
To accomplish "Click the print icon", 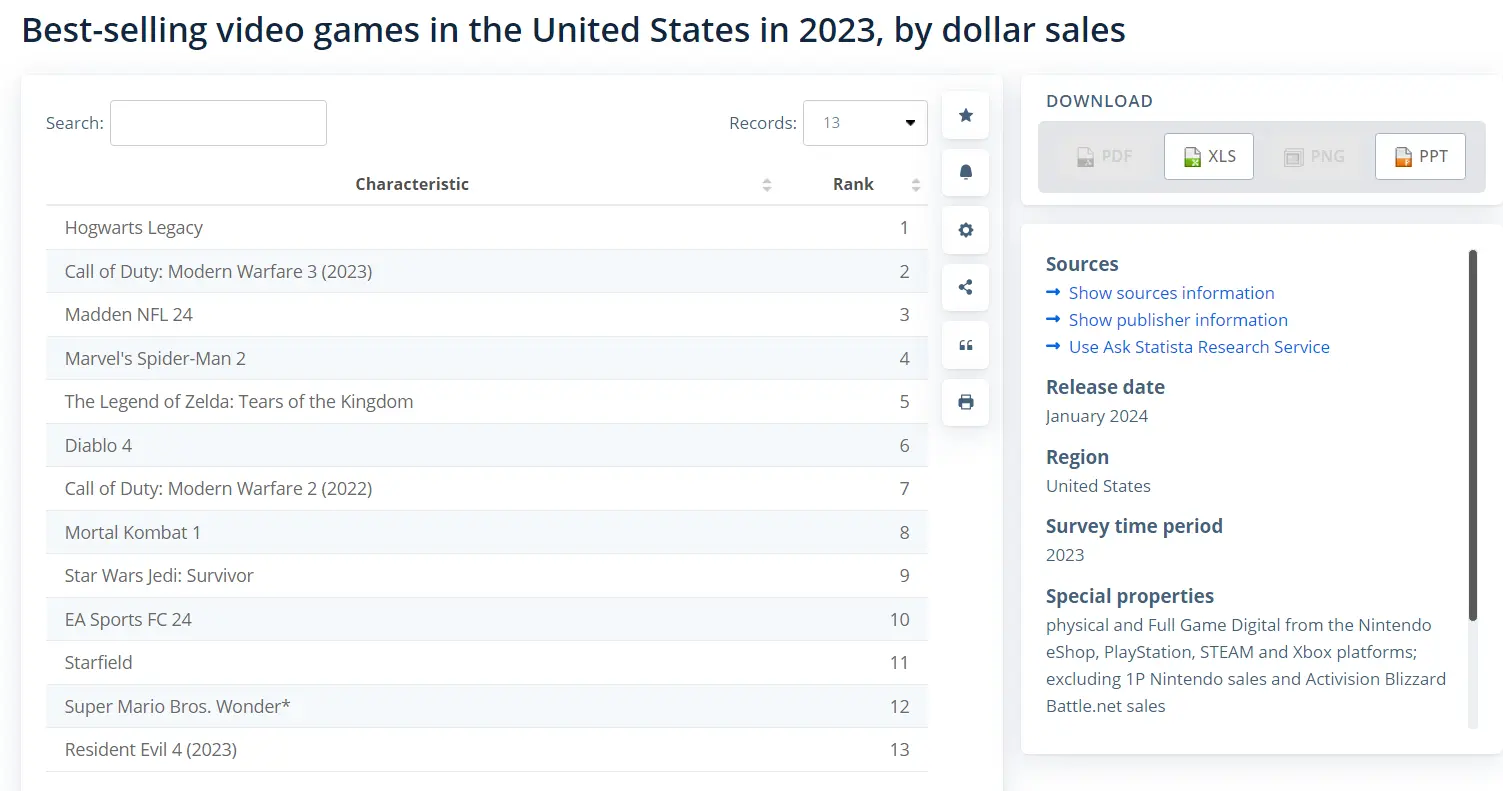I will (x=966, y=402).
